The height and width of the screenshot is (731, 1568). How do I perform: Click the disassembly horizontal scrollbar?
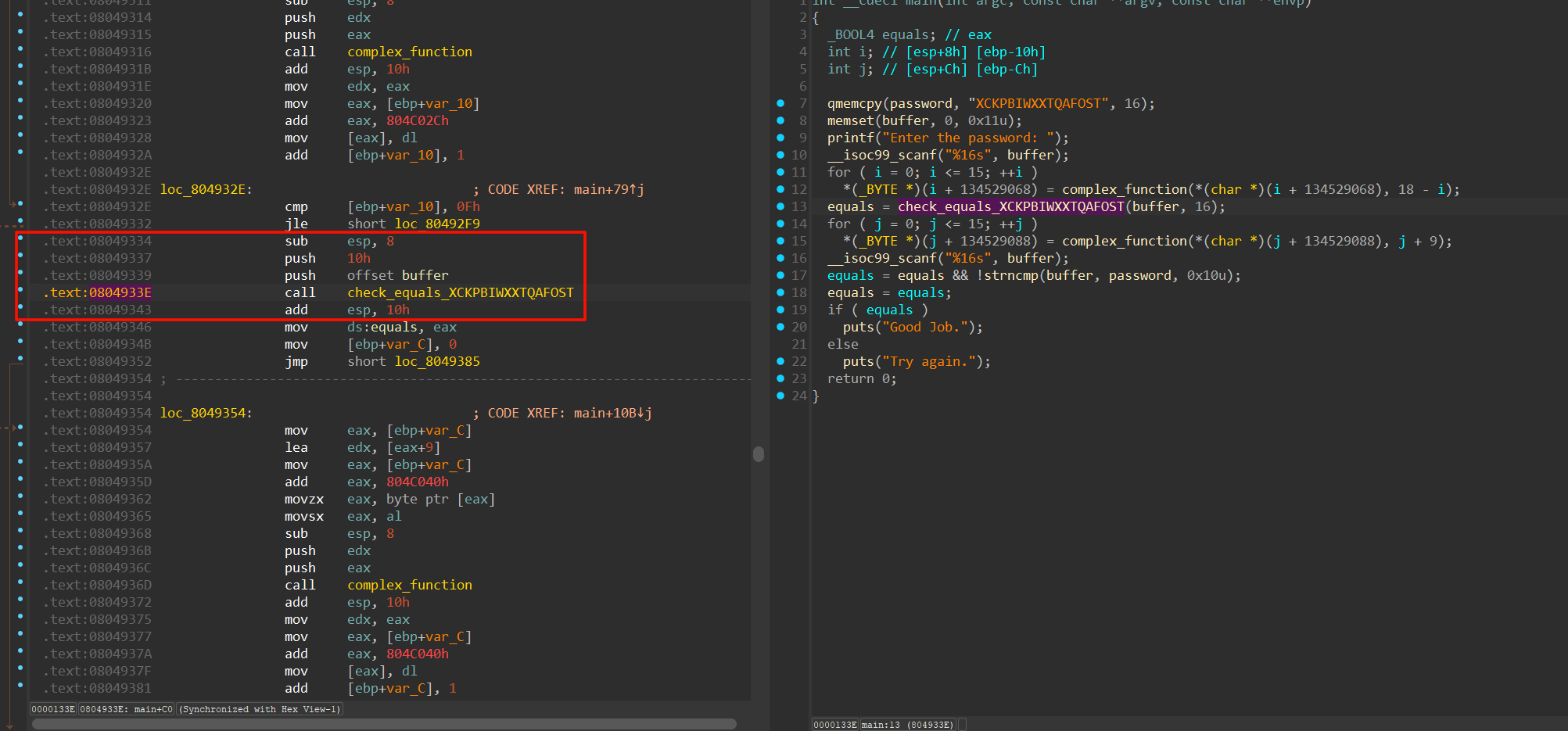(x=384, y=724)
